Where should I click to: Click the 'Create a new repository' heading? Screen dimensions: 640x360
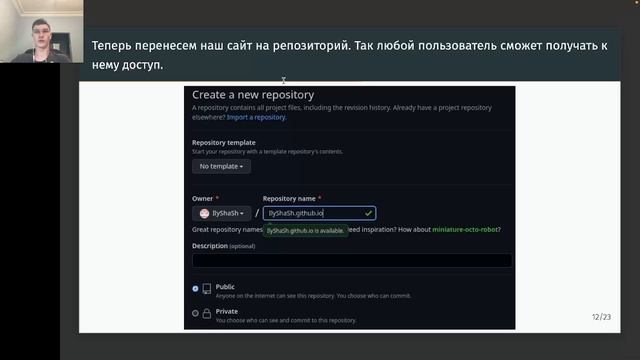pyautogui.click(x=253, y=95)
